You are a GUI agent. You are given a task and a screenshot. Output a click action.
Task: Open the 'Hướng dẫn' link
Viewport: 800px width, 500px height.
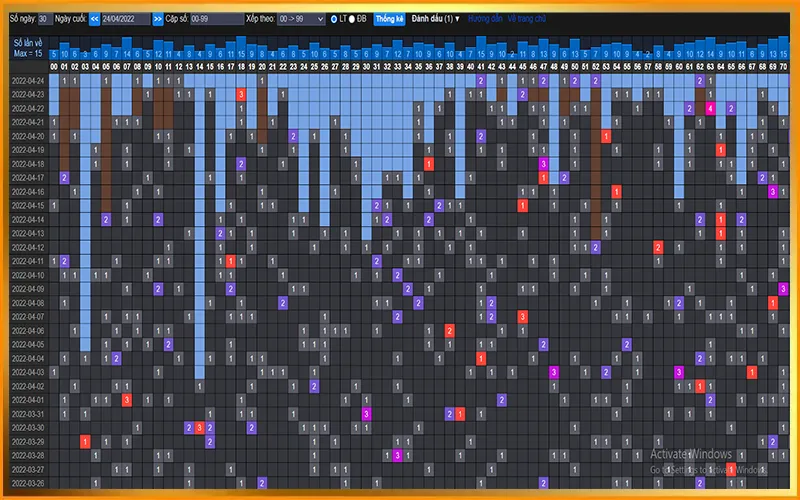[x=485, y=19]
